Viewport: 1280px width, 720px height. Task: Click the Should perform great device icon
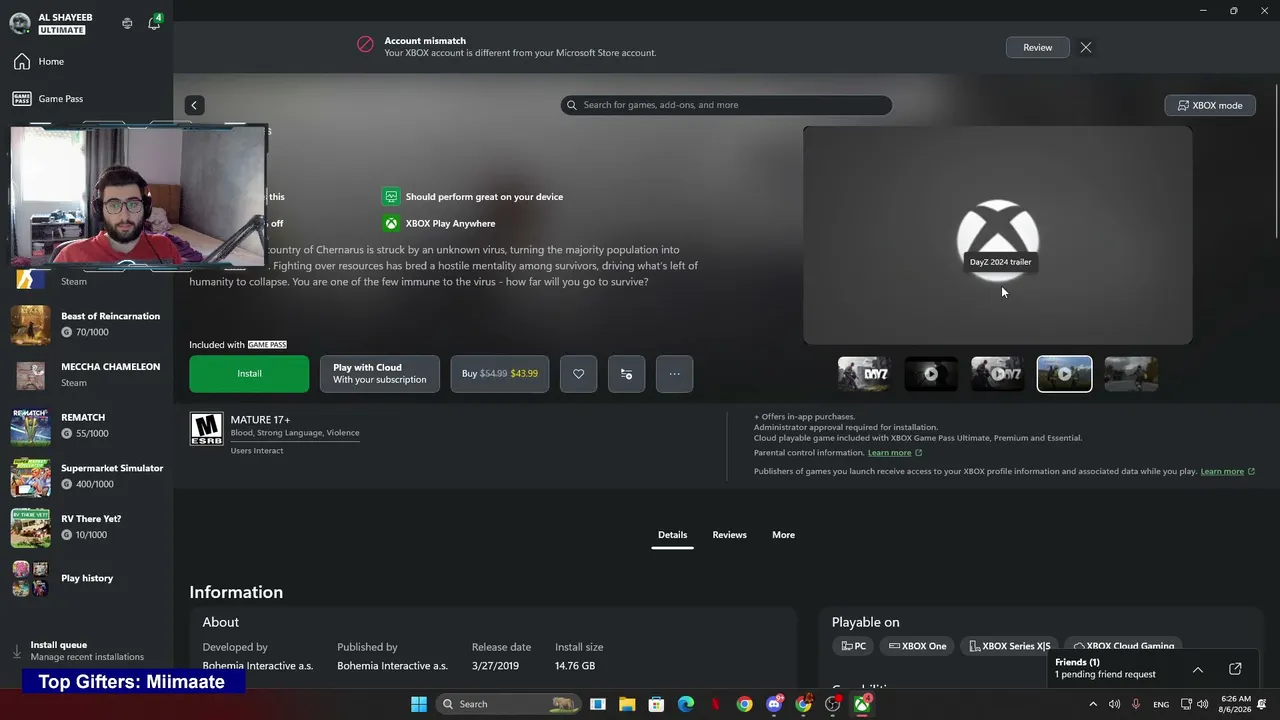click(x=391, y=197)
